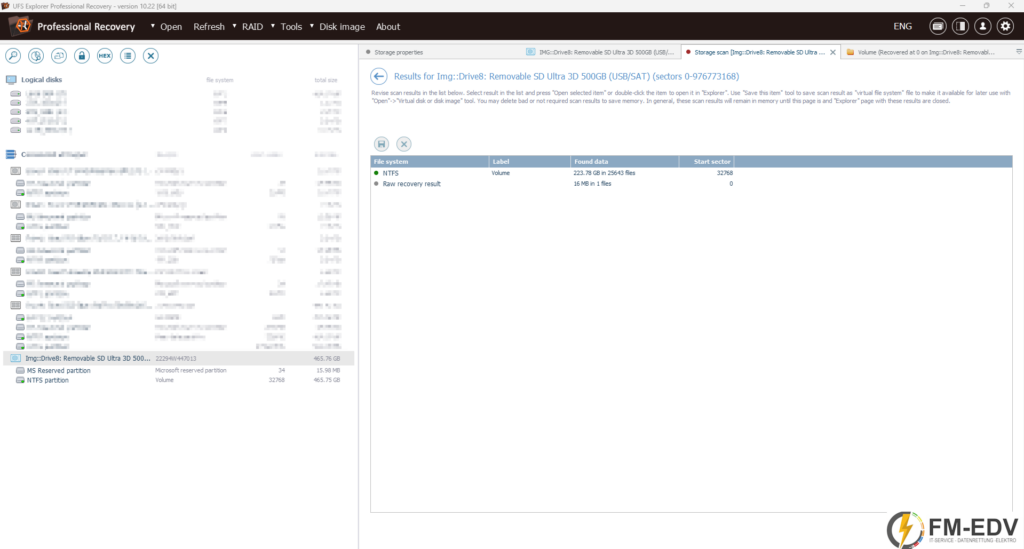
Task: Click the disk-on-disk copy toolbar icon
Action: [59, 55]
